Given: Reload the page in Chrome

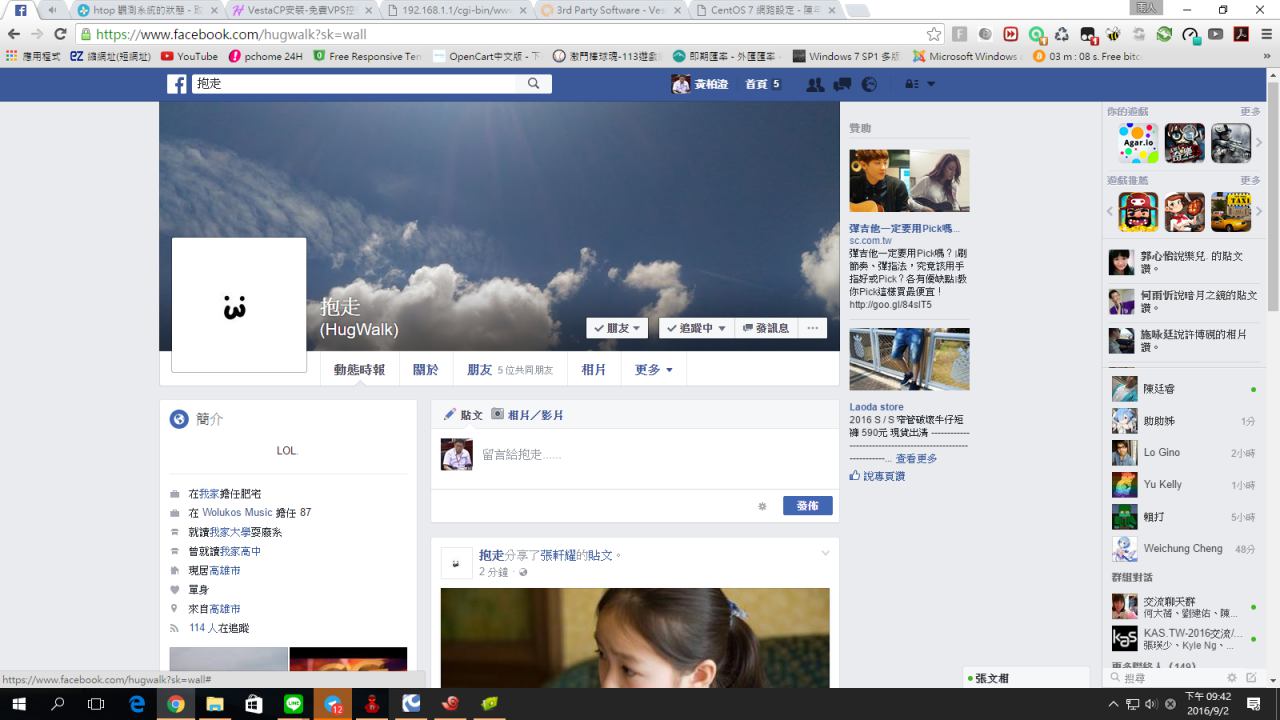Looking at the screenshot, I should tap(60, 34).
